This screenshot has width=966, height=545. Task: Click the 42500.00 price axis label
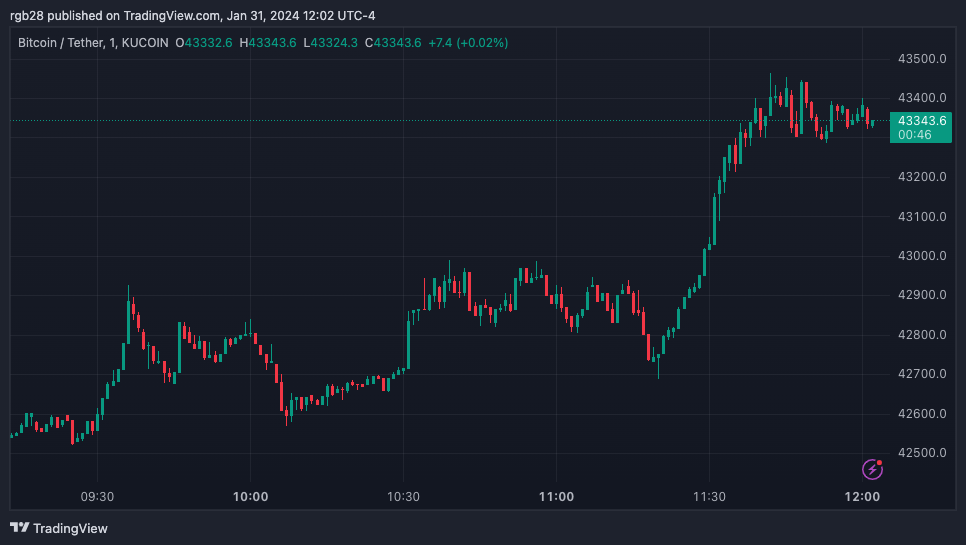(x=922, y=453)
